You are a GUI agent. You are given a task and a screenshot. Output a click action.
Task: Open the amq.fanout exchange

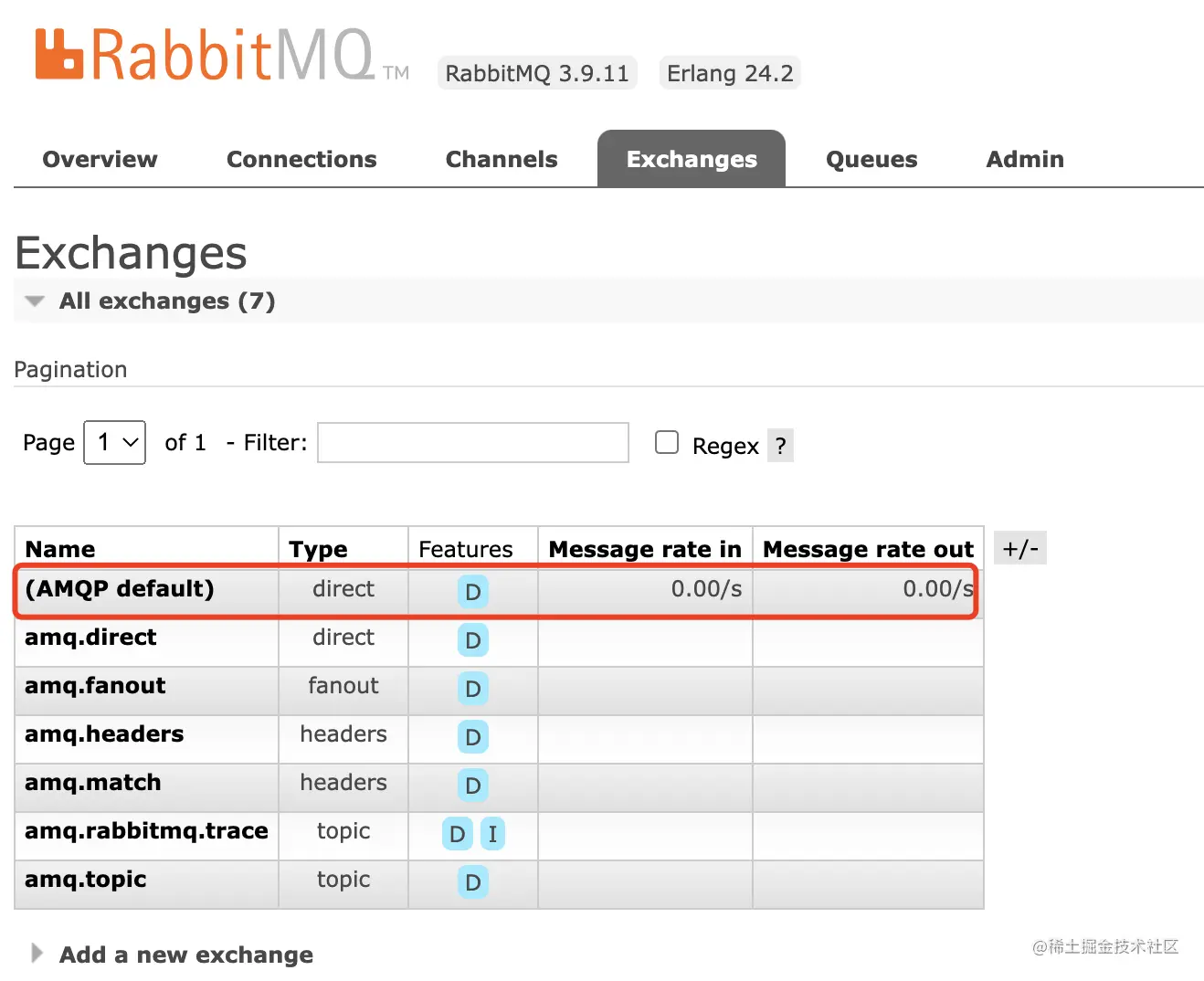pos(95,685)
